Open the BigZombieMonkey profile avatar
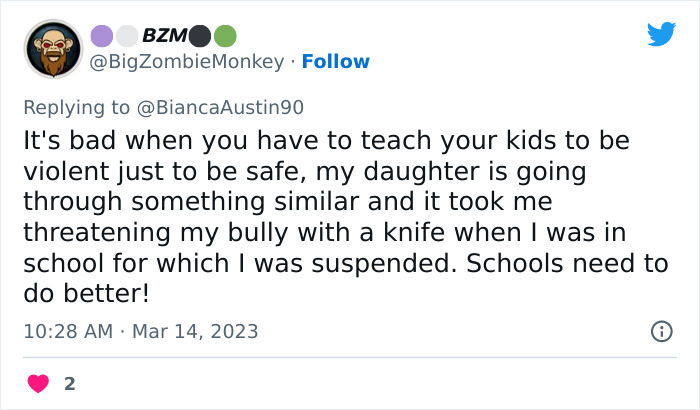Viewport: 700px width, 410px height. pos(52,49)
